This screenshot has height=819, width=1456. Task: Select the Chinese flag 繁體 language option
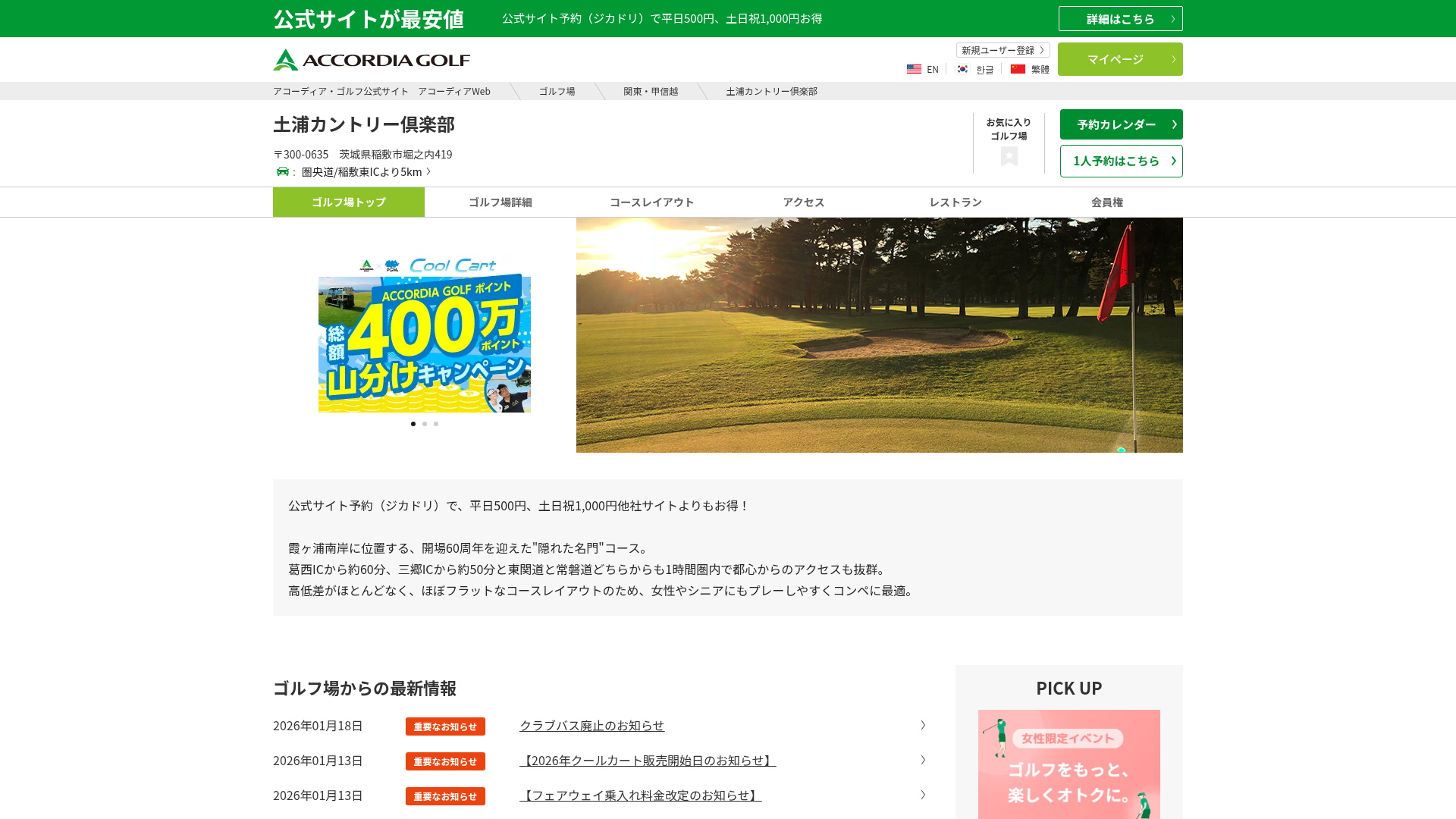coord(1030,69)
